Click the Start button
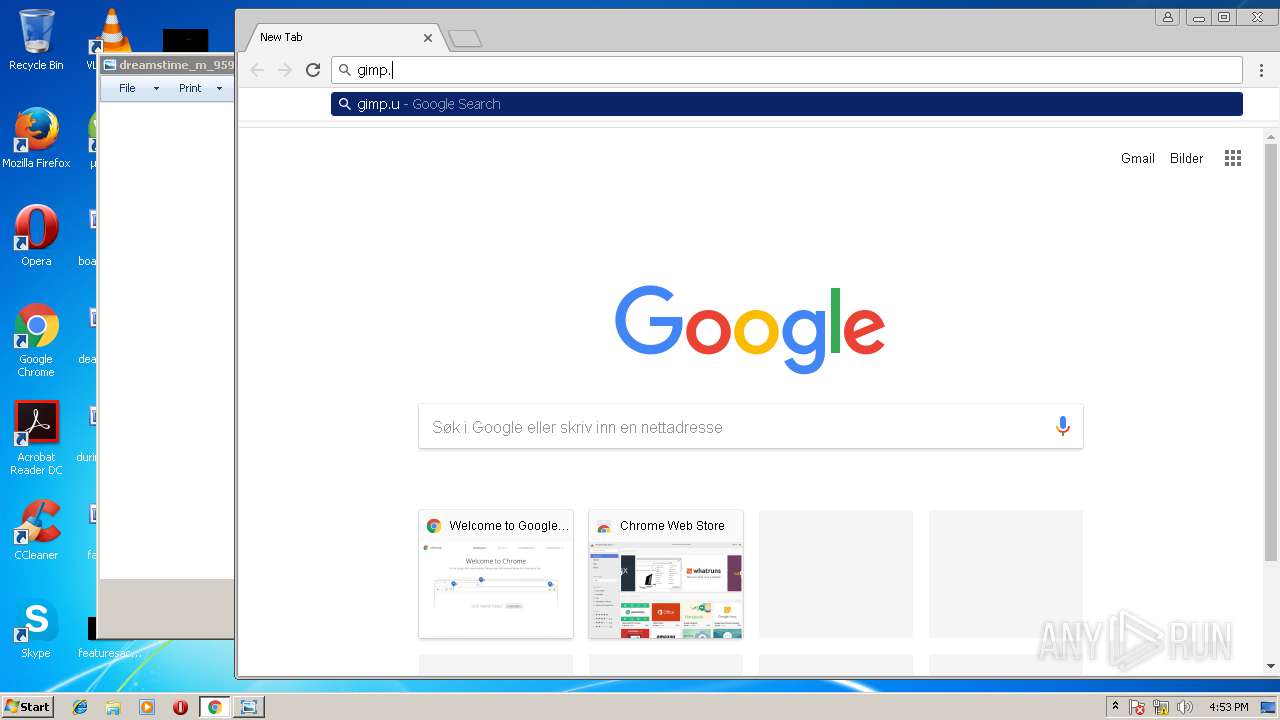 [x=28, y=707]
